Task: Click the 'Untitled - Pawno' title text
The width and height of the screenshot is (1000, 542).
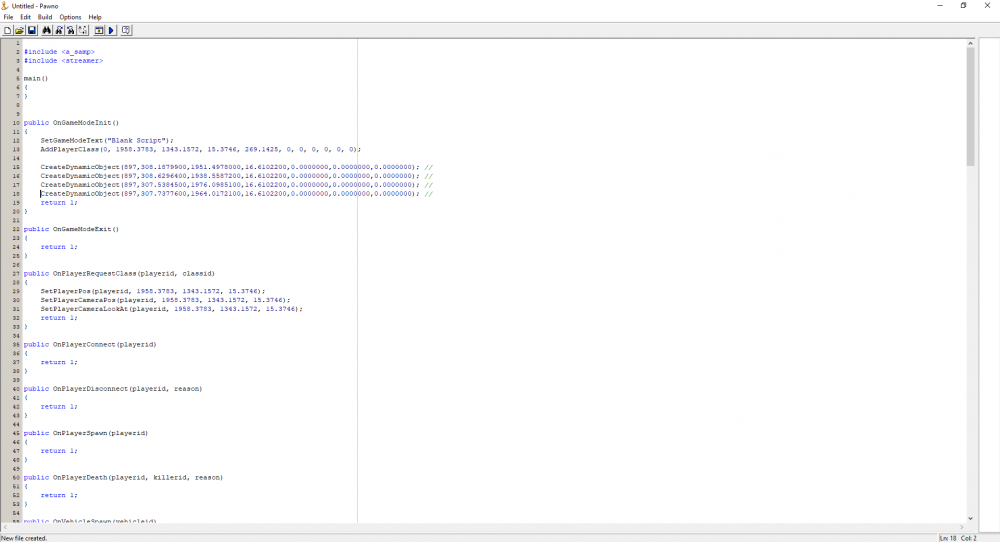Action: tap(35, 6)
